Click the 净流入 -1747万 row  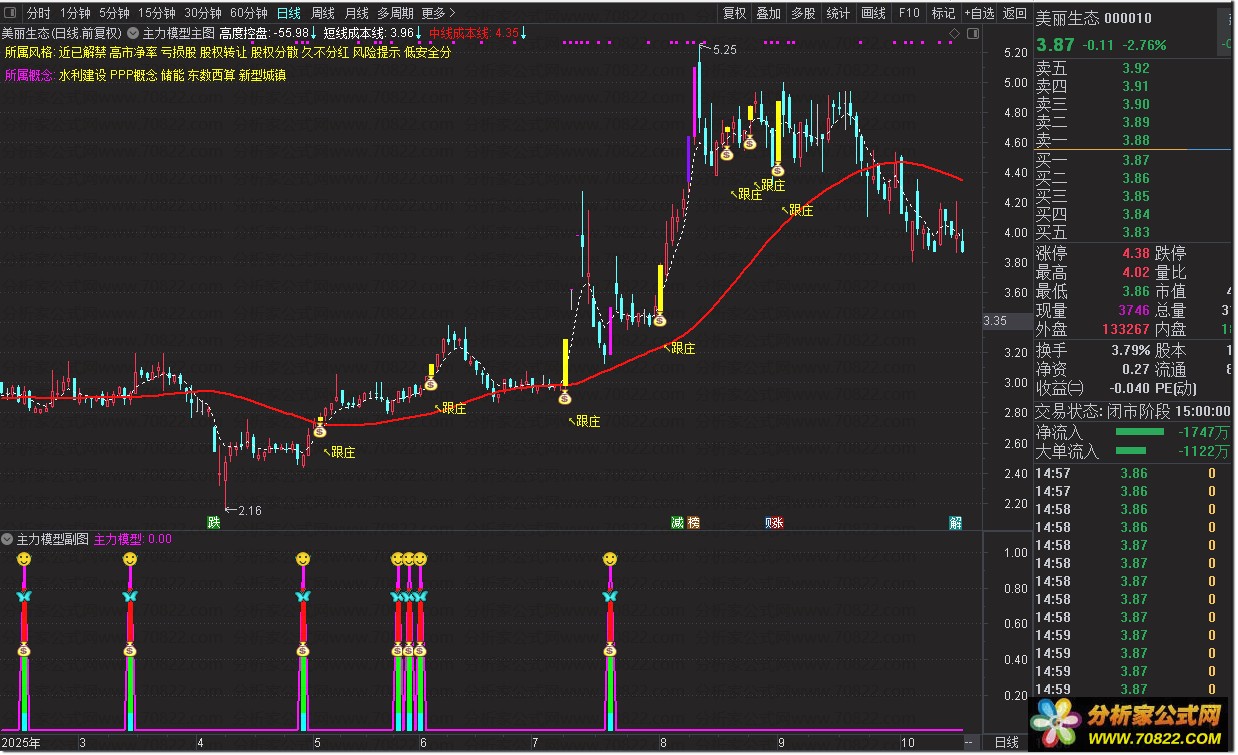(x=1132, y=432)
